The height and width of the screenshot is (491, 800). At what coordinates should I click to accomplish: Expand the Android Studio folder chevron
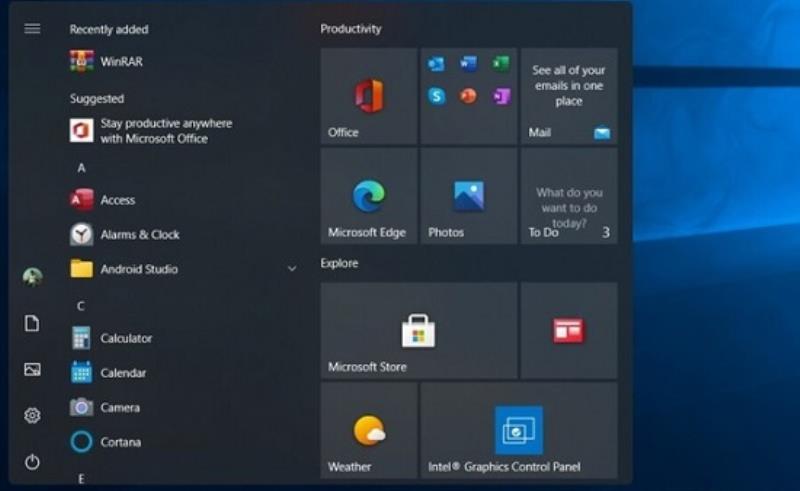[x=292, y=269]
